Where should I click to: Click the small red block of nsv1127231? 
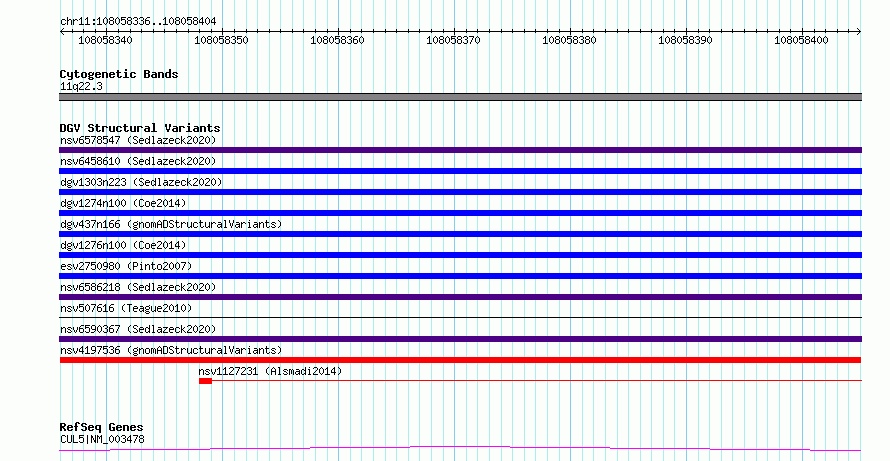point(205,381)
